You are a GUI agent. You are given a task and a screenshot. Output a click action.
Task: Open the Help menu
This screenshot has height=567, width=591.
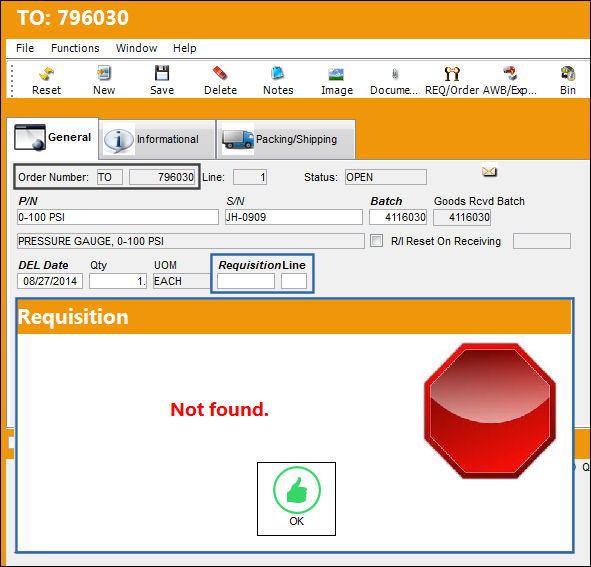click(x=185, y=48)
